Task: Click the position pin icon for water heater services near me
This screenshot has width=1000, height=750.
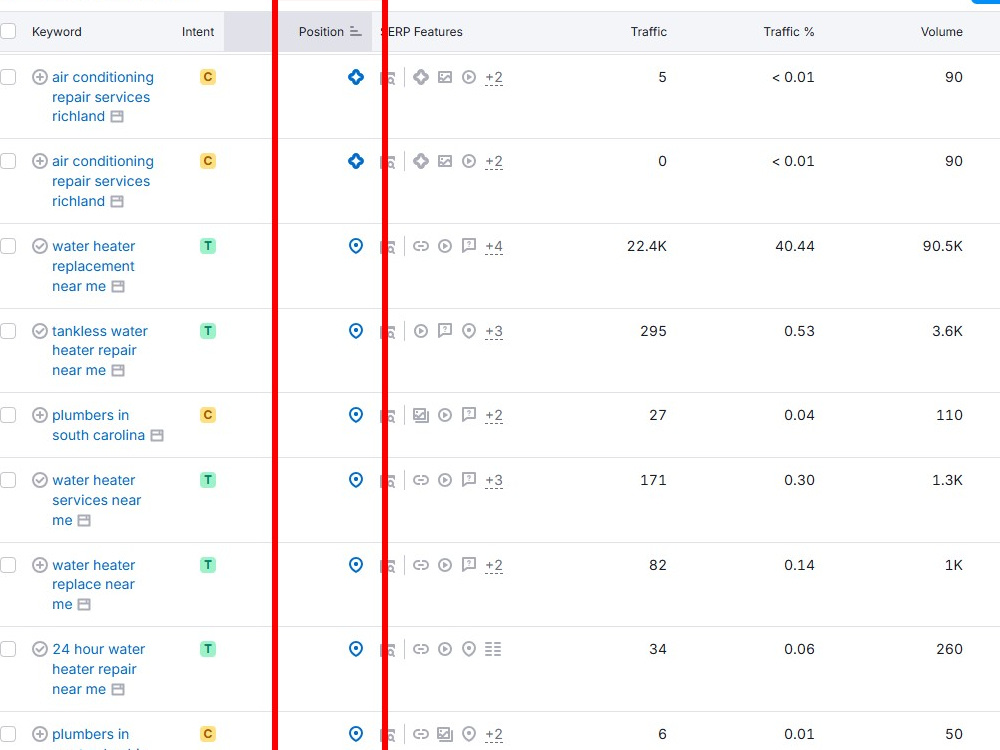Action: (x=356, y=480)
